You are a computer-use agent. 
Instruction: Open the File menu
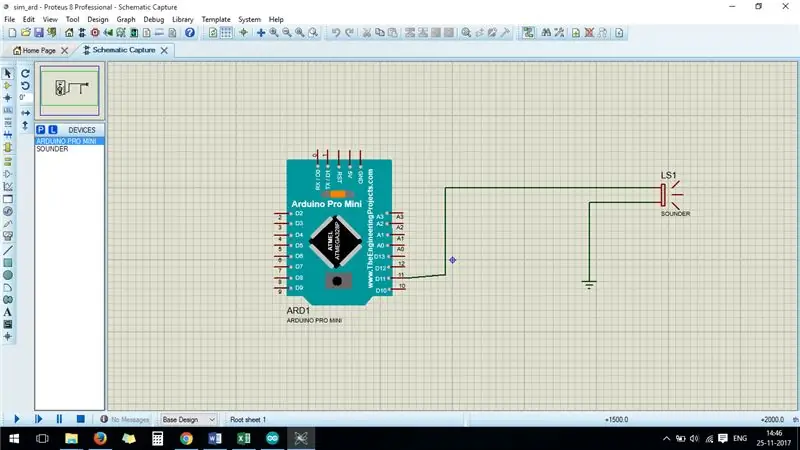coord(10,19)
